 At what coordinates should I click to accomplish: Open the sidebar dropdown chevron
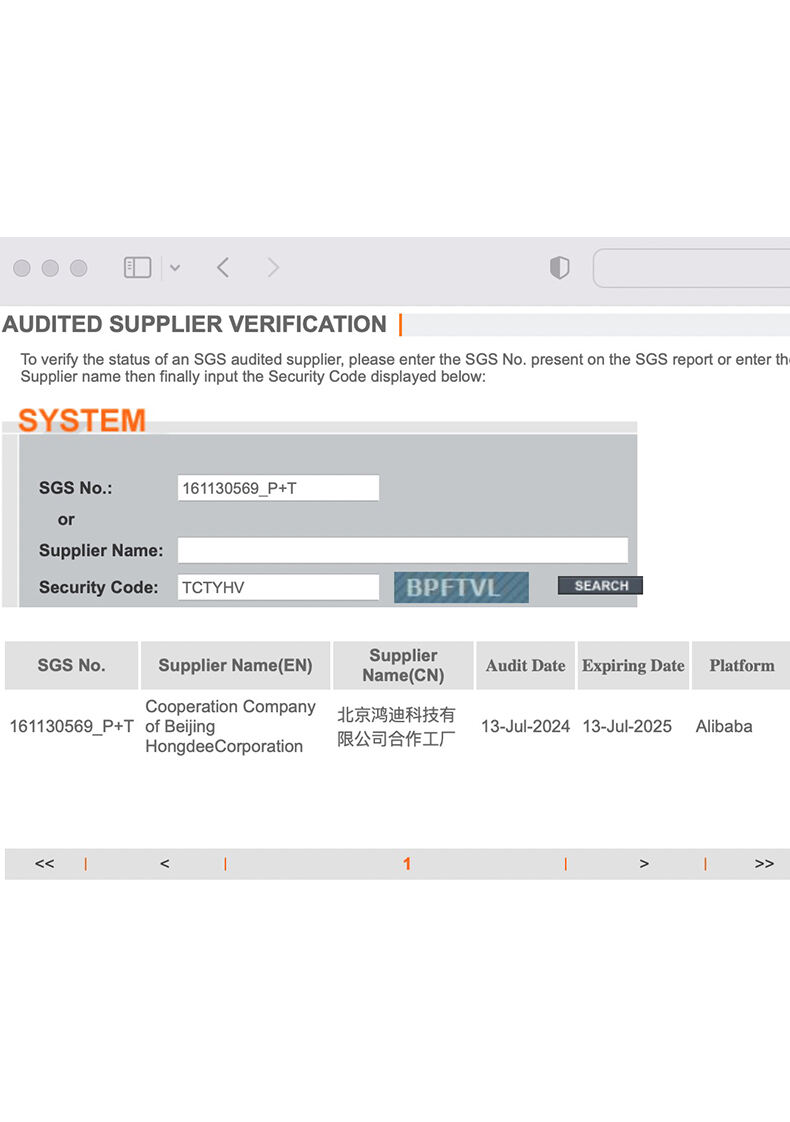(x=175, y=268)
